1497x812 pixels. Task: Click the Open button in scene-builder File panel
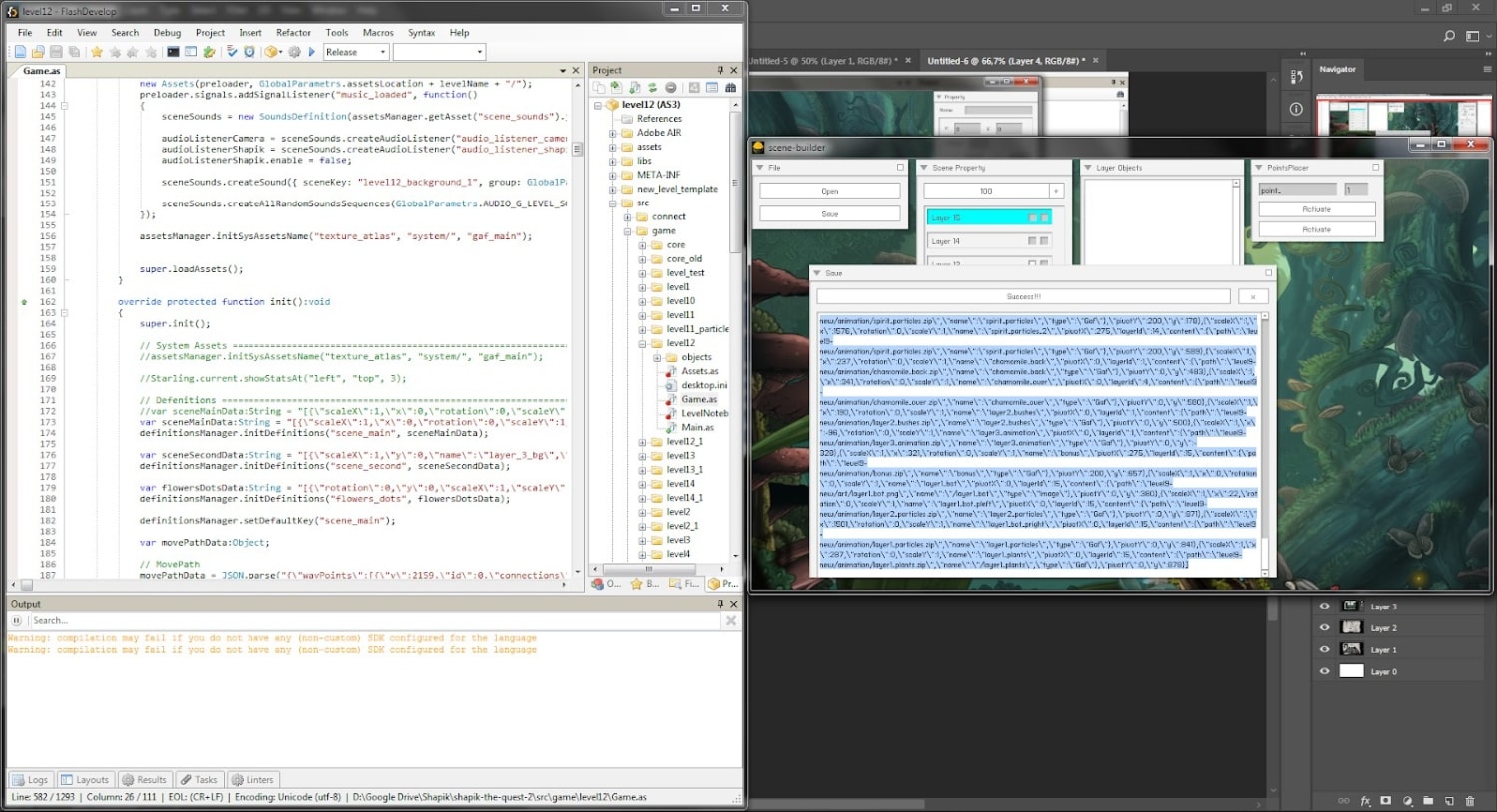[830, 191]
